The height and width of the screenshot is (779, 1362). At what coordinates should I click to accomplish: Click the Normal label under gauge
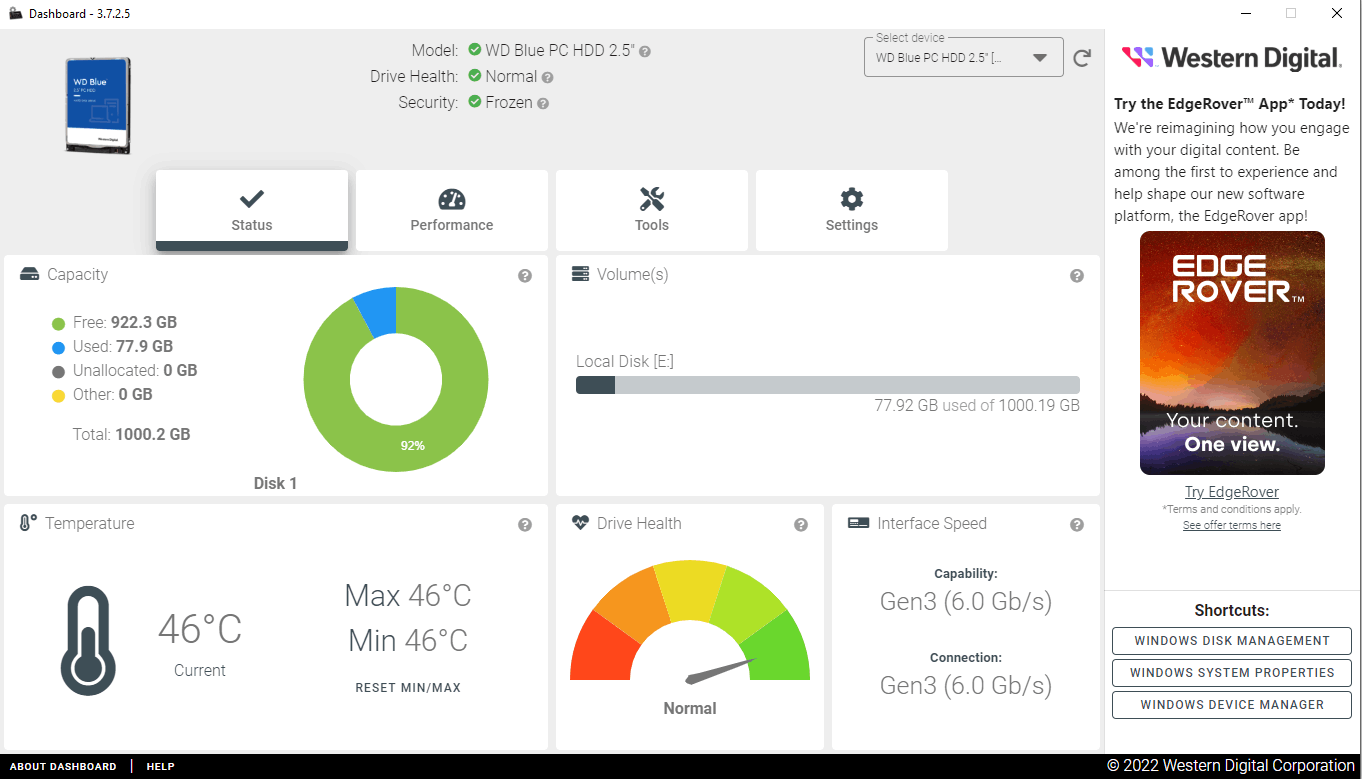(690, 709)
